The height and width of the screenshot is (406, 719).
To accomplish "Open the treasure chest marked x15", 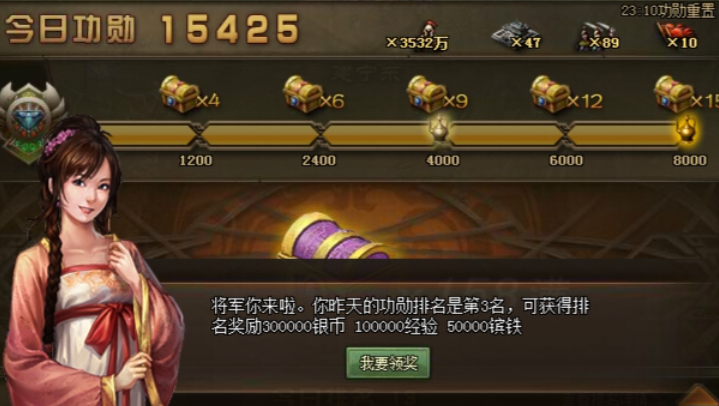I will (x=674, y=94).
